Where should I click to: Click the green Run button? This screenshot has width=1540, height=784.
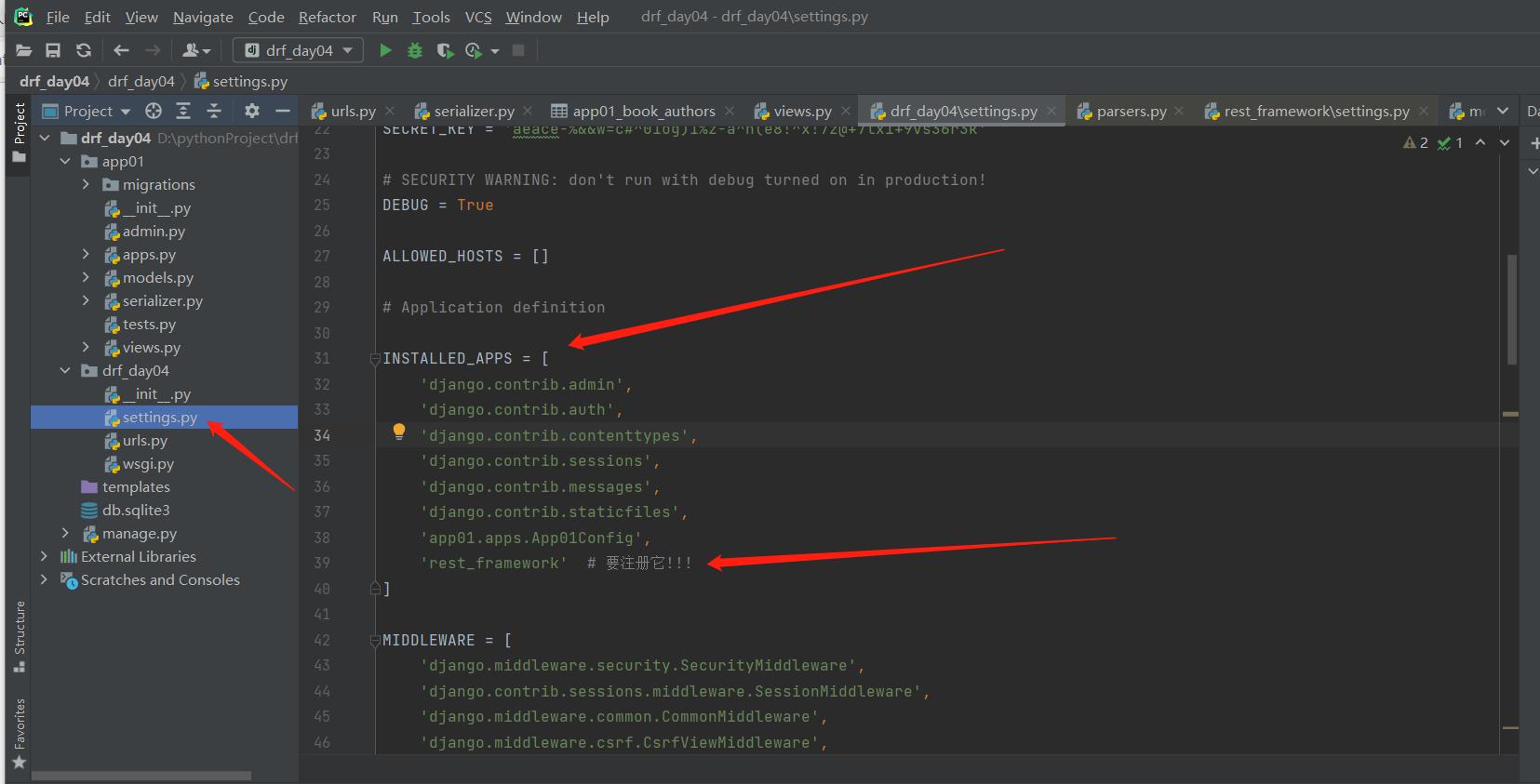click(385, 50)
